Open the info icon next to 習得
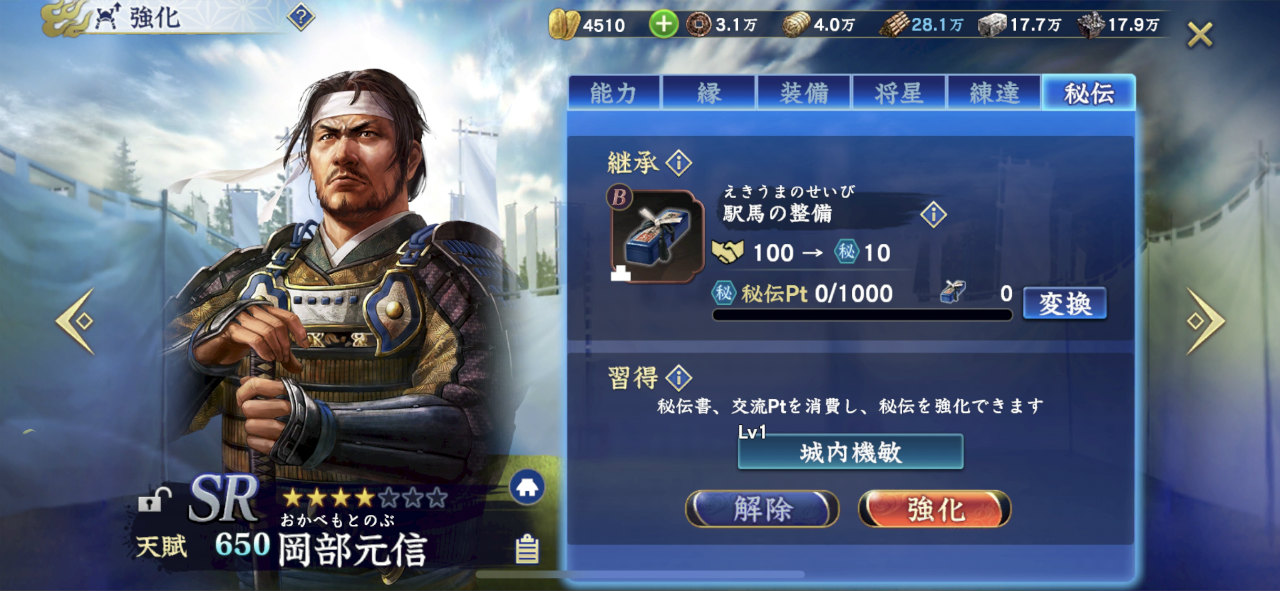Image resolution: width=1280 pixels, height=591 pixels. tap(678, 378)
